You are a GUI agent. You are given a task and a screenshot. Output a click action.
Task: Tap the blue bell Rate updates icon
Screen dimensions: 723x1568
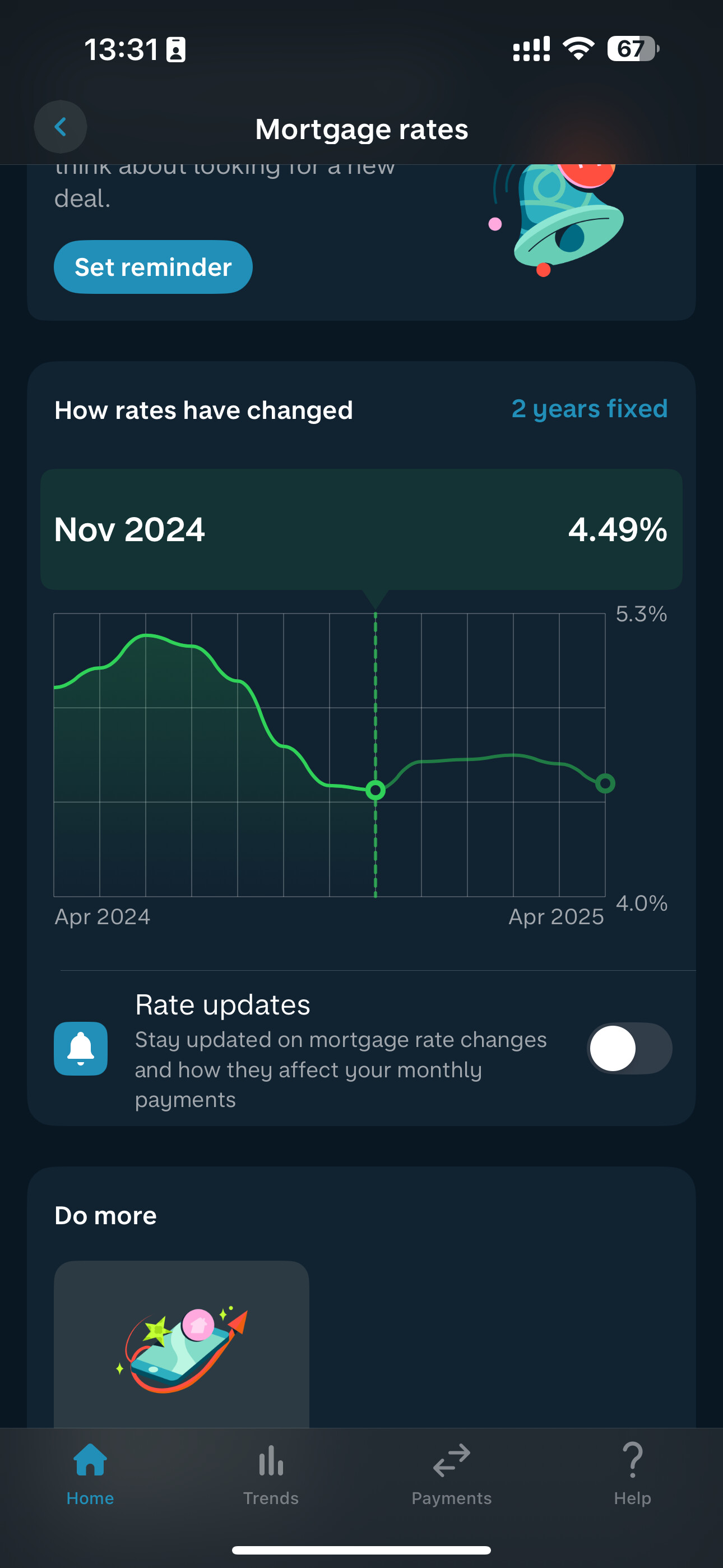[x=81, y=1048]
